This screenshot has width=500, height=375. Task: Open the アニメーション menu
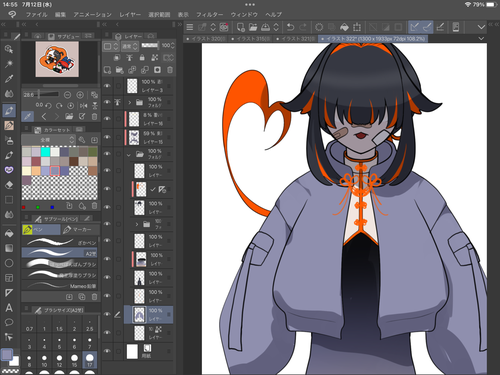point(92,15)
